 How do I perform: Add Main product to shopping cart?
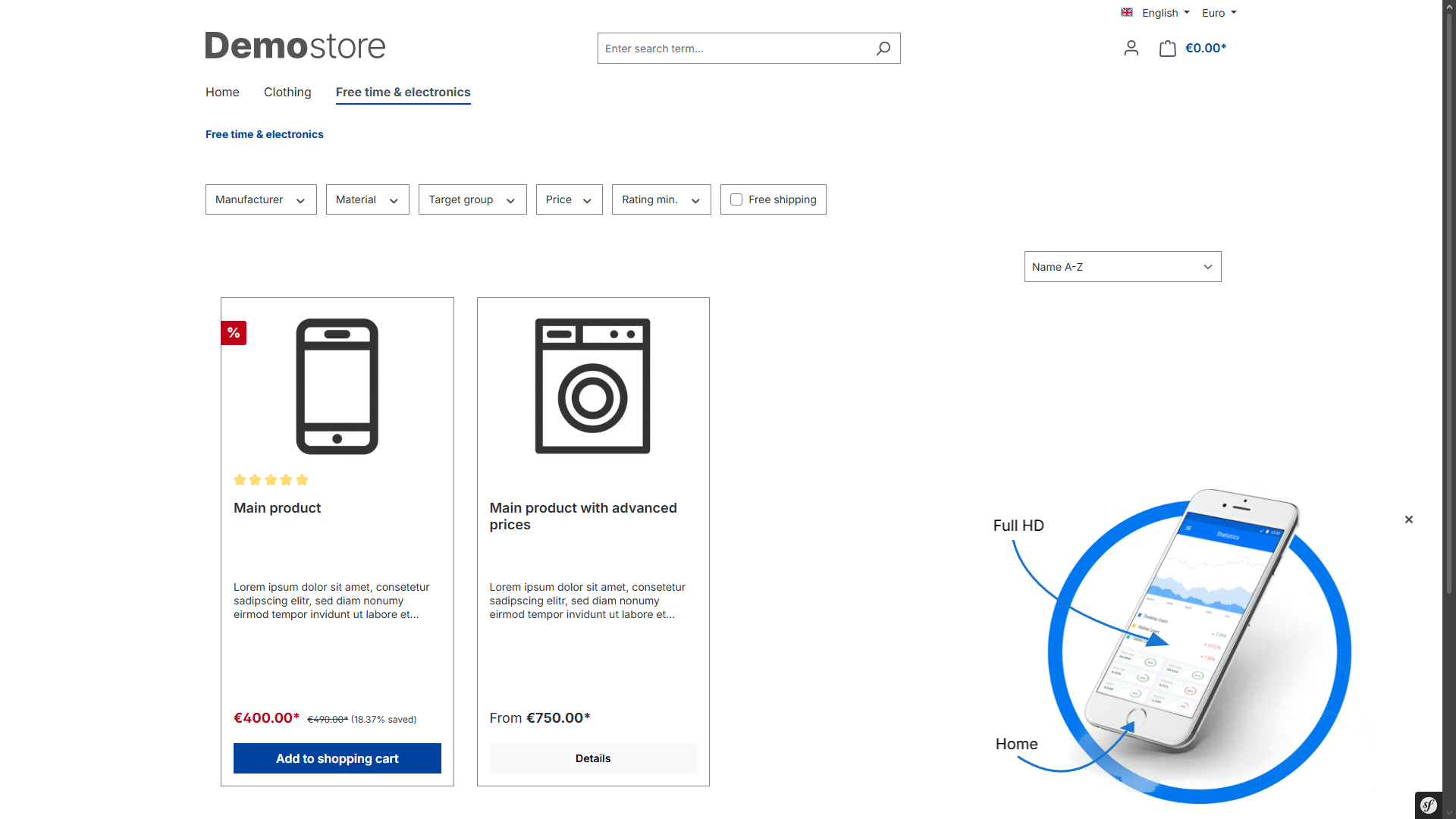(337, 758)
